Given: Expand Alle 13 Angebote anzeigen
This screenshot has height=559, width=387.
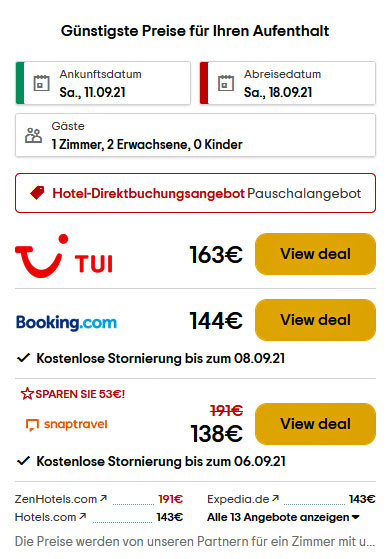Looking at the screenshot, I should pyautogui.click(x=283, y=517).
